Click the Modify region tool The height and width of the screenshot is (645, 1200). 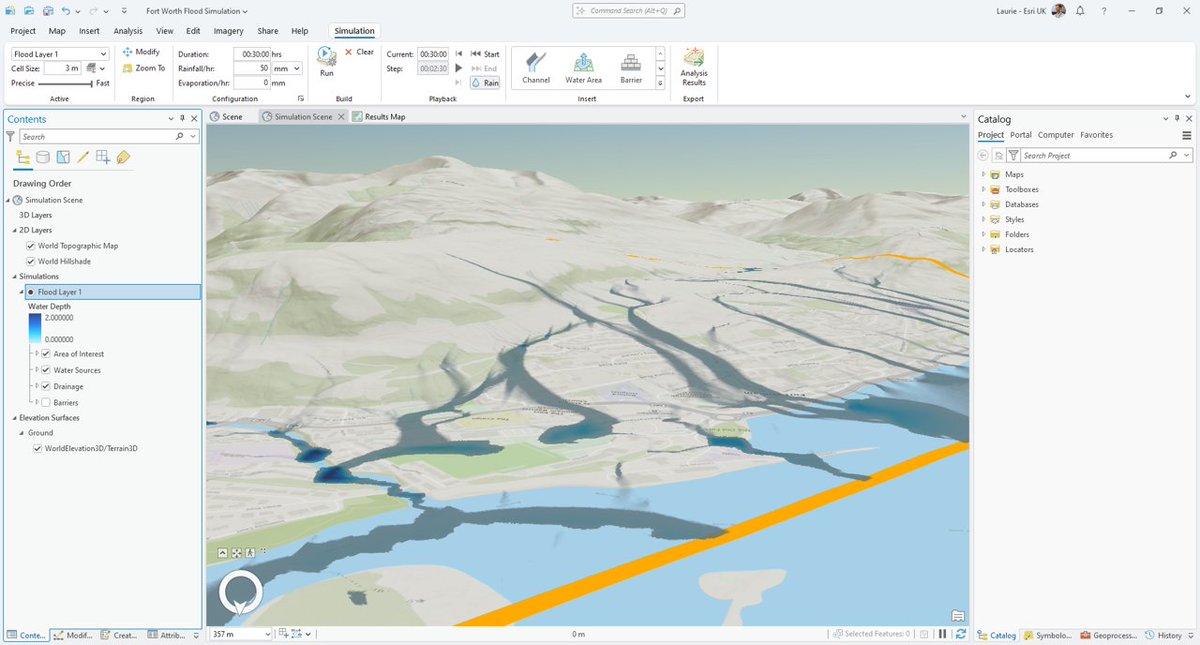(141, 52)
